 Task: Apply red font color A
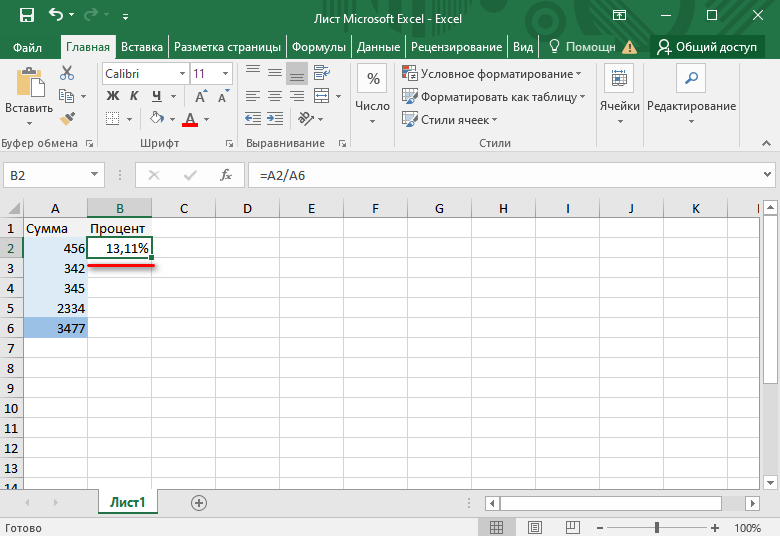click(190, 119)
